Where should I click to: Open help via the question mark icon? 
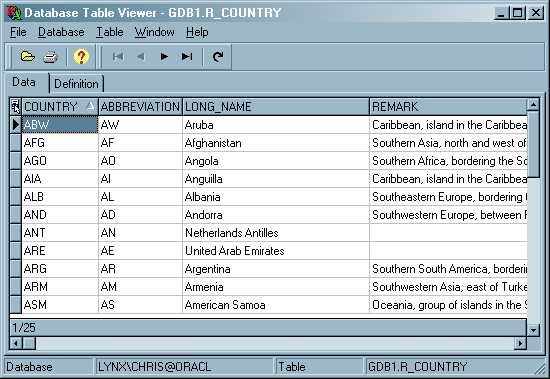click(81, 56)
